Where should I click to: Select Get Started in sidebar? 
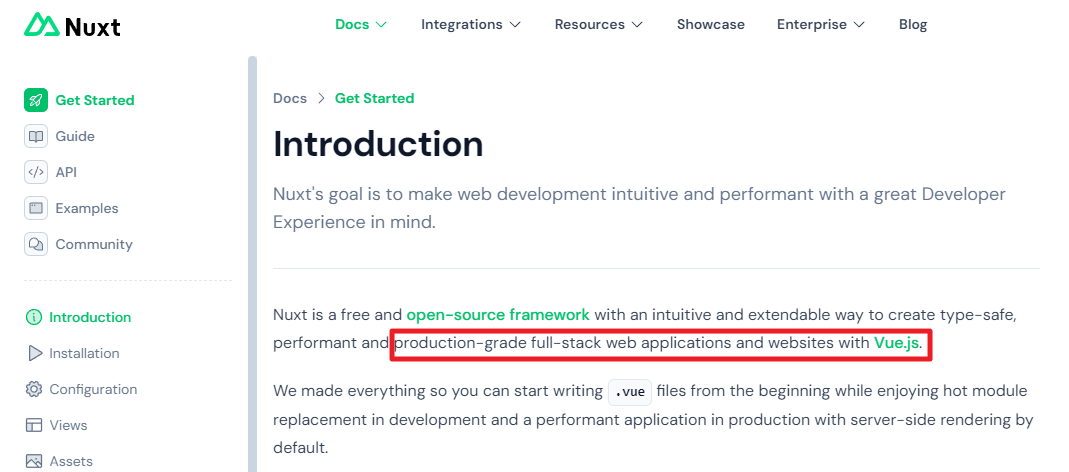(95, 100)
